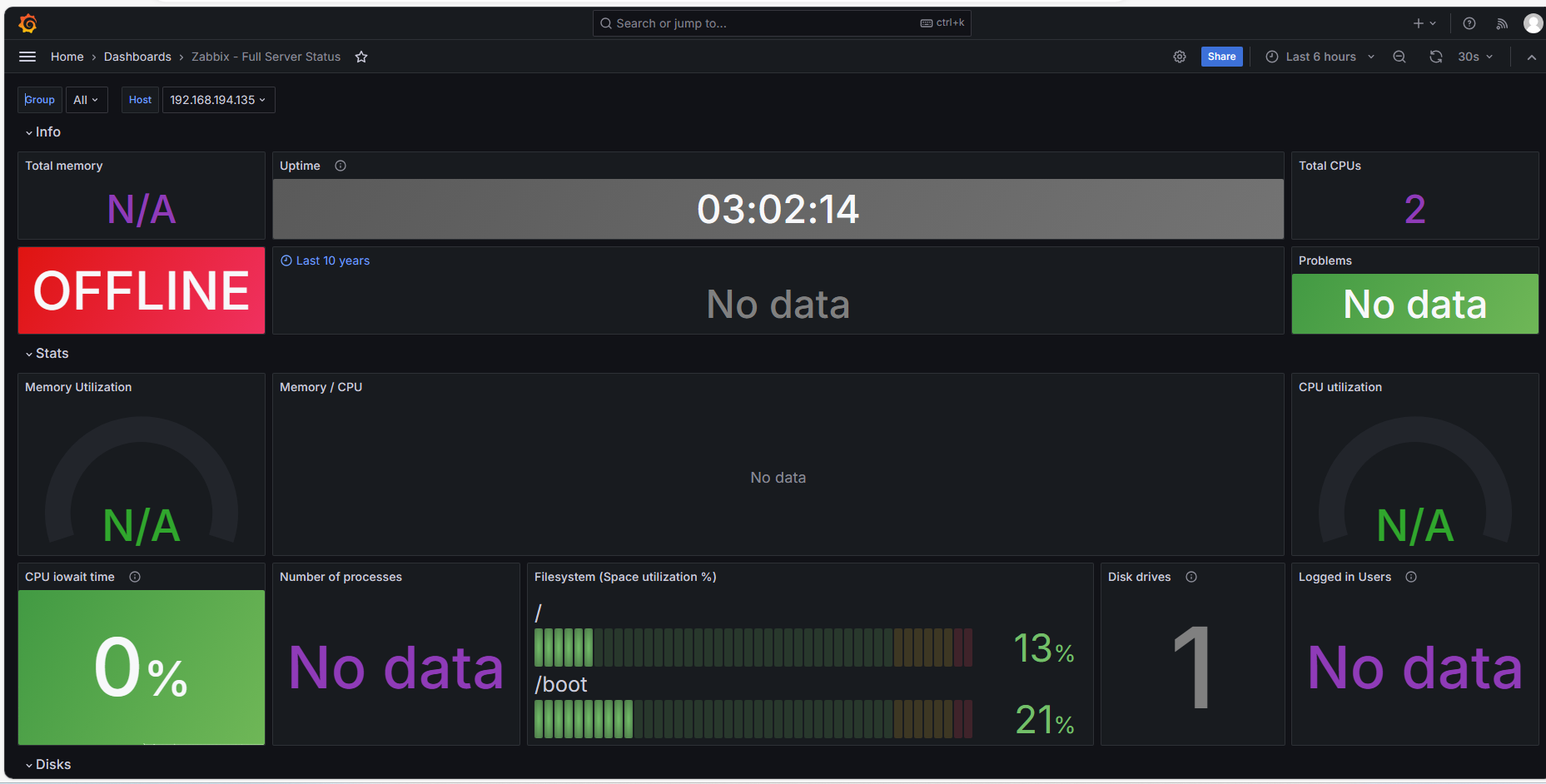The height and width of the screenshot is (784, 1546).
Task: Click the Share button
Action: 1221,57
